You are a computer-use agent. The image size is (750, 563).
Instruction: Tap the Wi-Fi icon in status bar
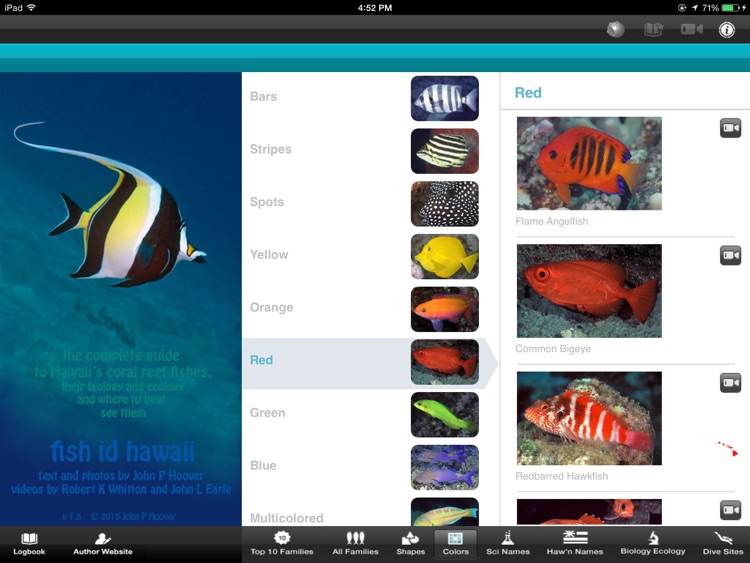coord(32,8)
